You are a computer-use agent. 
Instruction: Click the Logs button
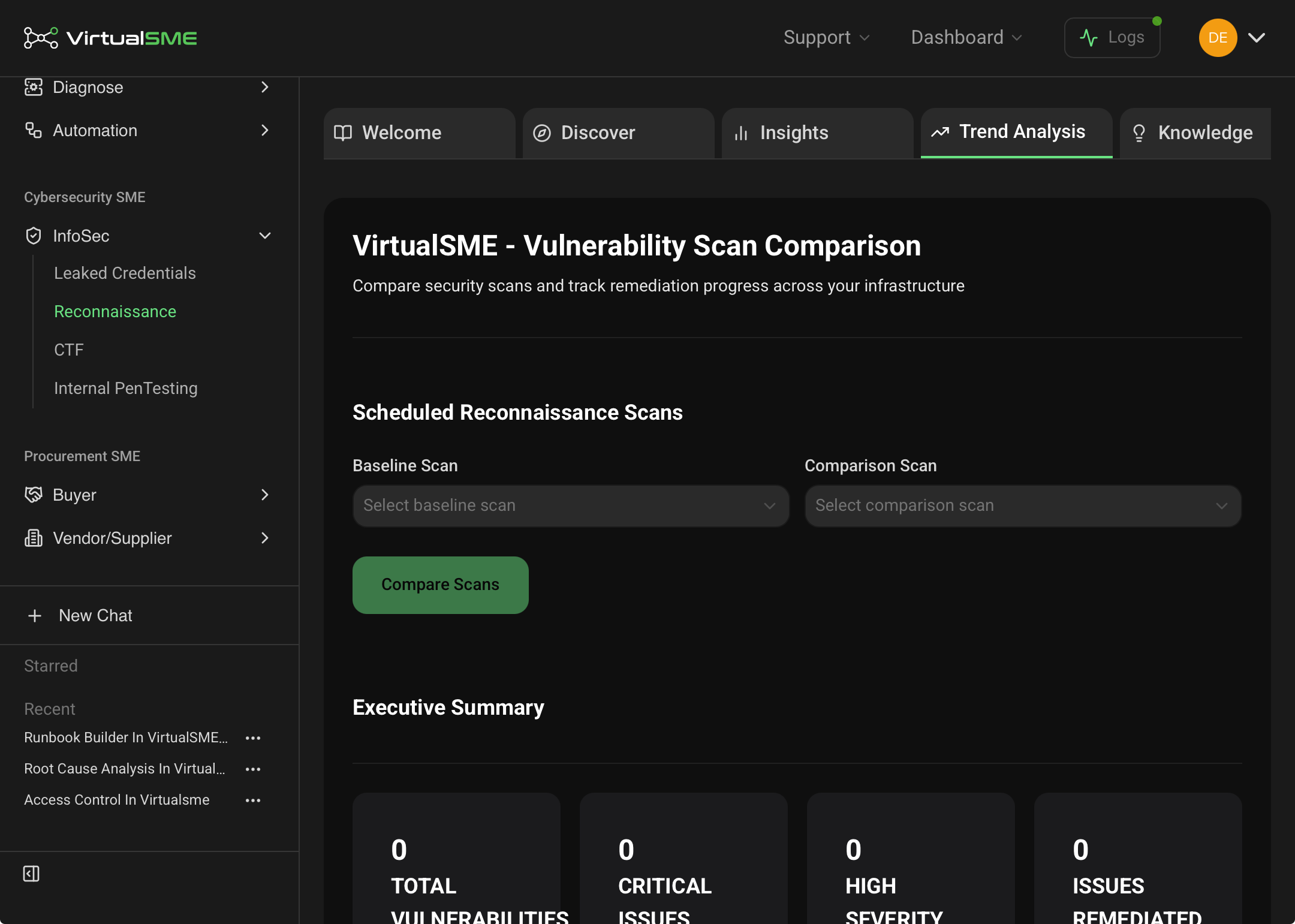pyautogui.click(x=1112, y=38)
